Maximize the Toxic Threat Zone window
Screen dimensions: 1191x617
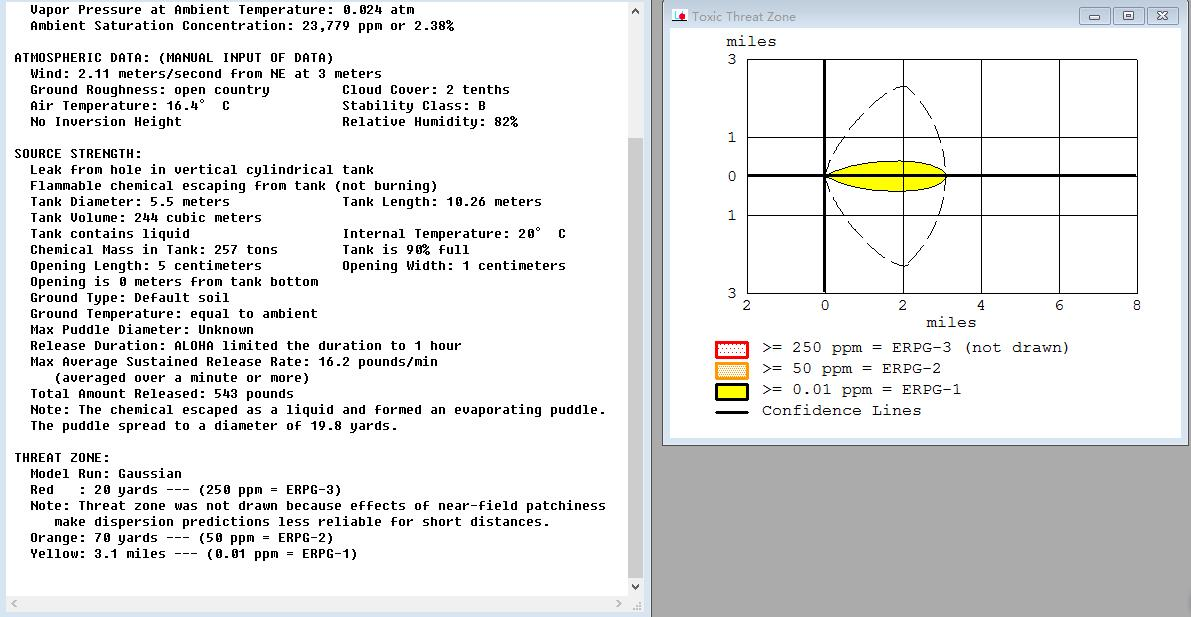click(1129, 16)
